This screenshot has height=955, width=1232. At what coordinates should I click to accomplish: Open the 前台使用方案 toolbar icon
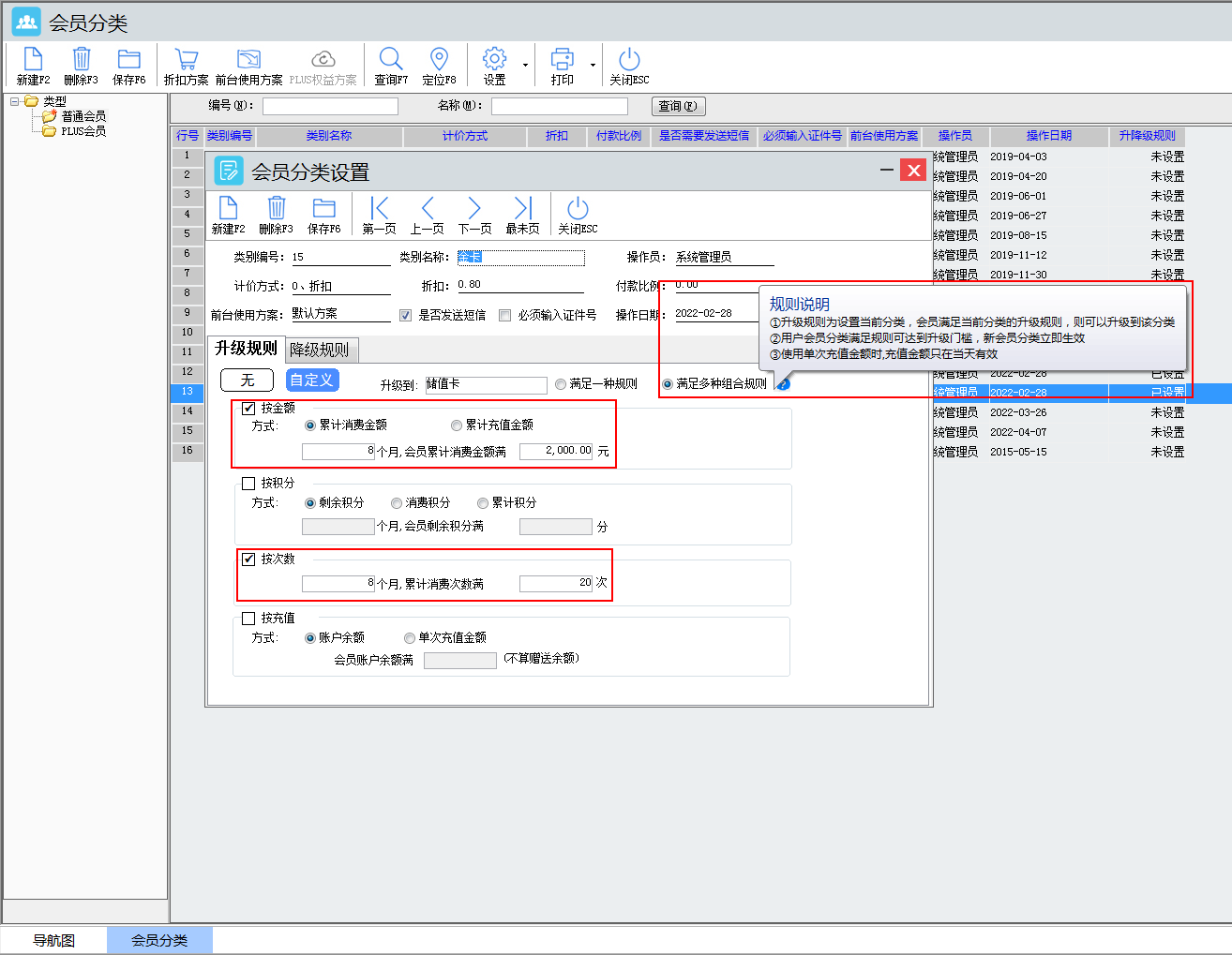point(248,60)
